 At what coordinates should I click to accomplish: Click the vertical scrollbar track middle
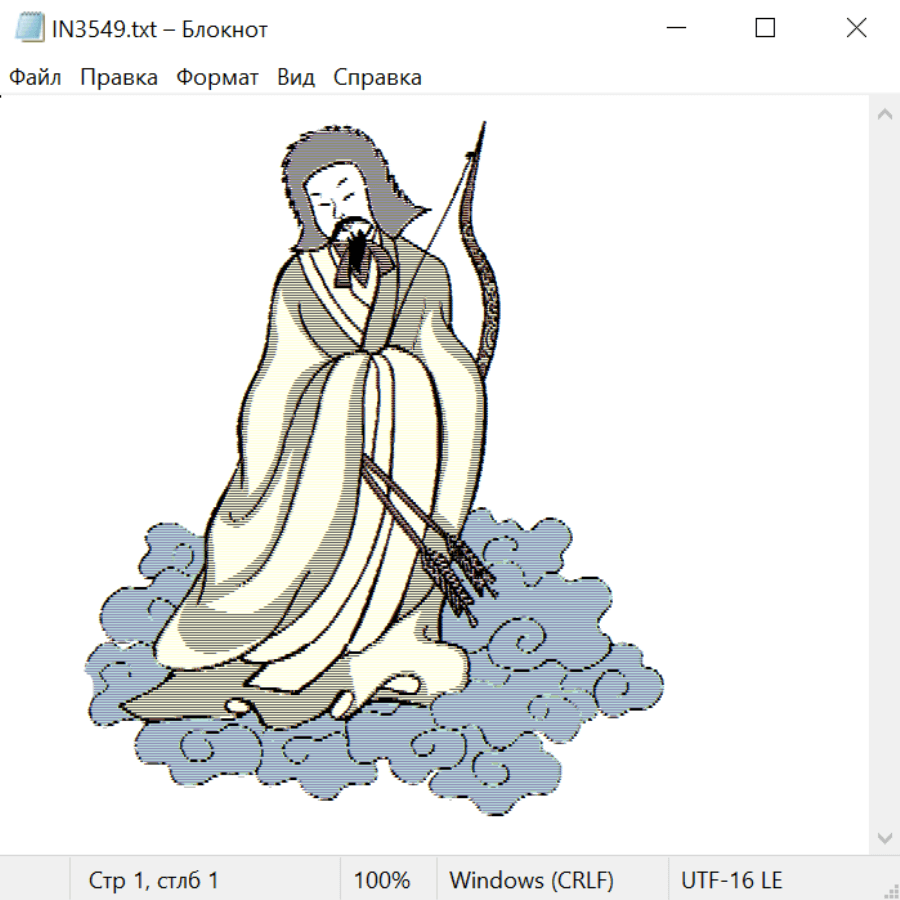pos(884,475)
